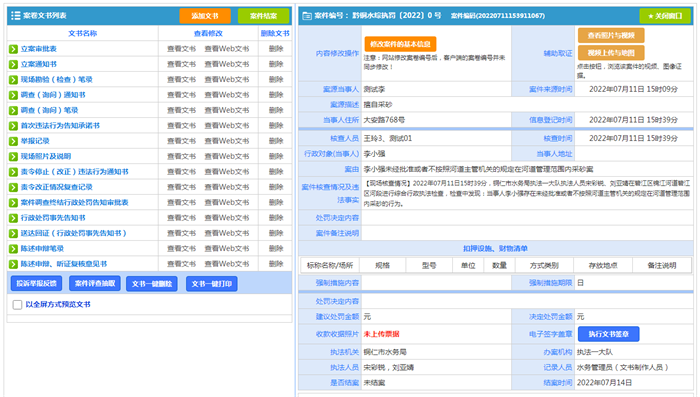Open 行政处罚事先告知书 document name link
700x397 pixels.
click(x=53, y=218)
